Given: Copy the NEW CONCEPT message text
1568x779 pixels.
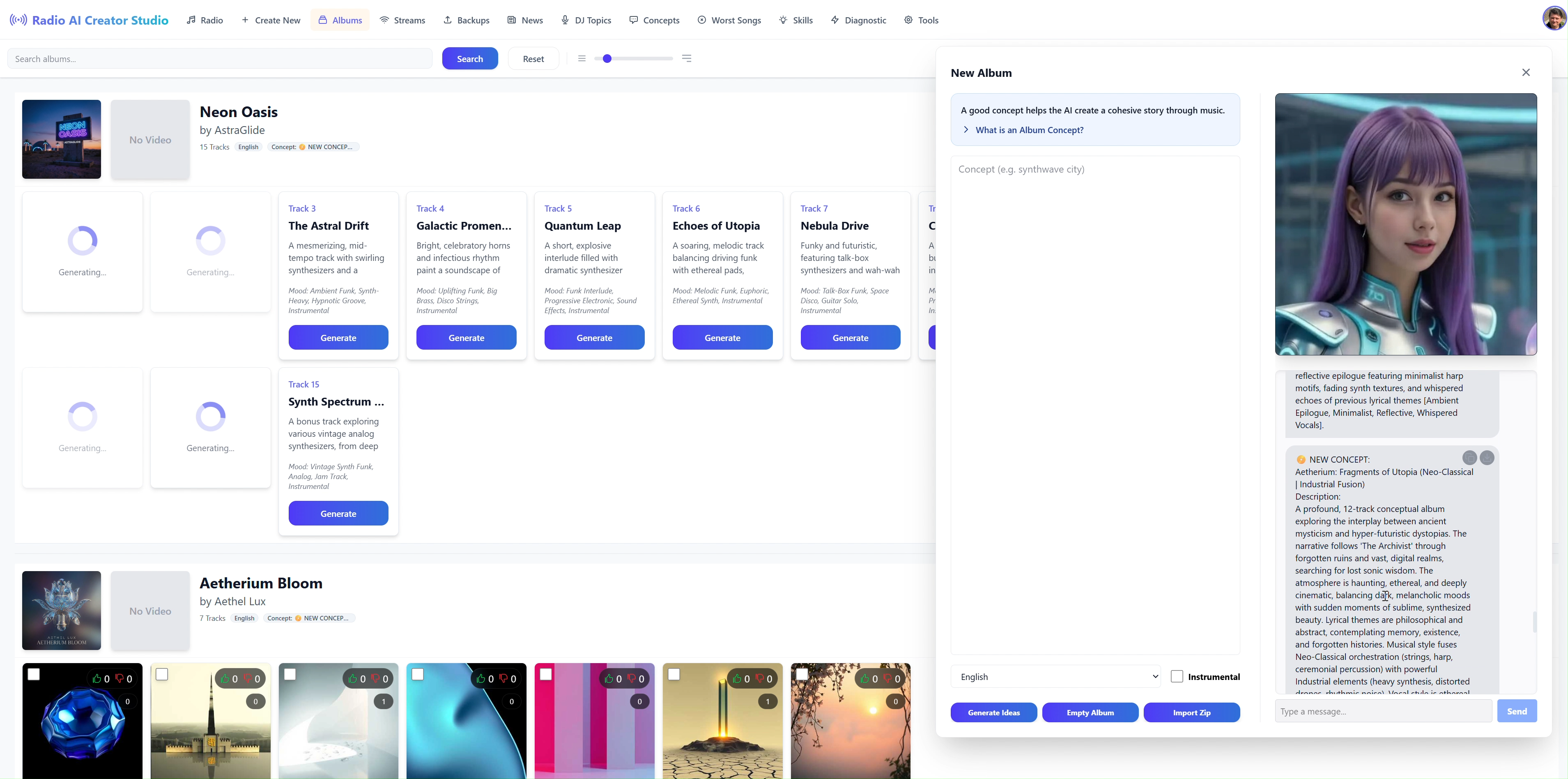Looking at the screenshot, I should (1469, 457).
